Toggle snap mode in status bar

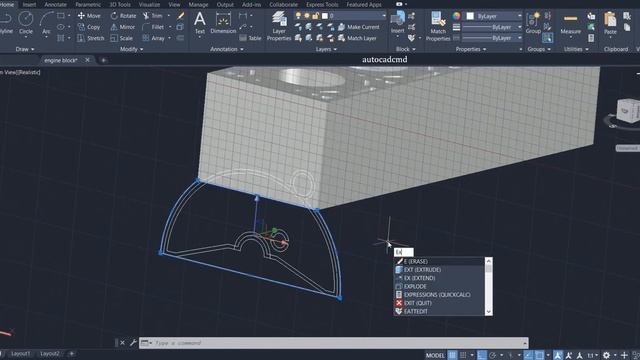[x=463, y=355]
